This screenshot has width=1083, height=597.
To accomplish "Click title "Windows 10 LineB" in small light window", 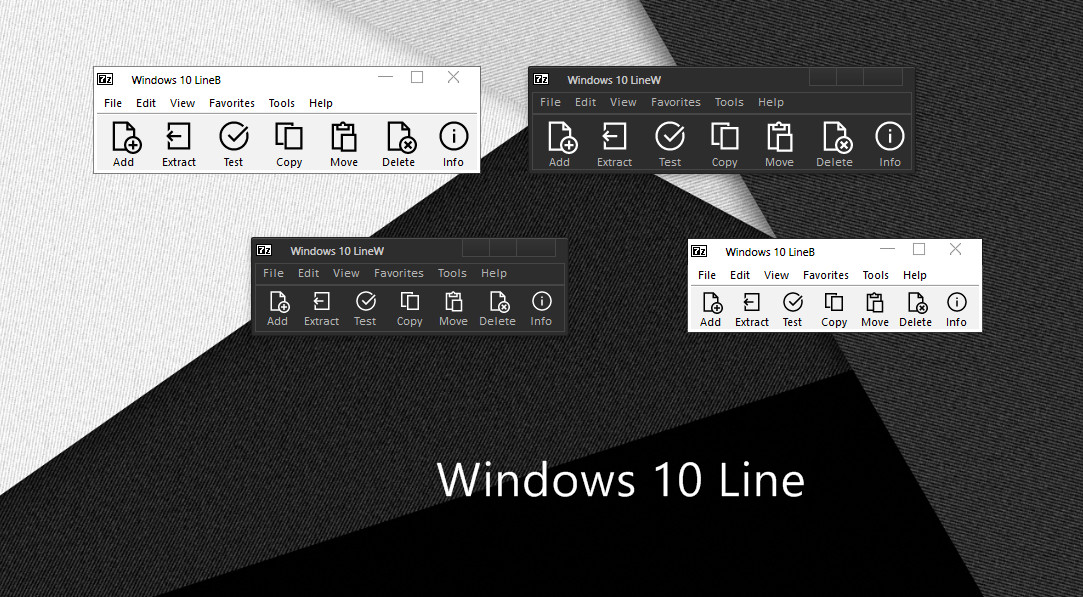I will pos(770,252).
